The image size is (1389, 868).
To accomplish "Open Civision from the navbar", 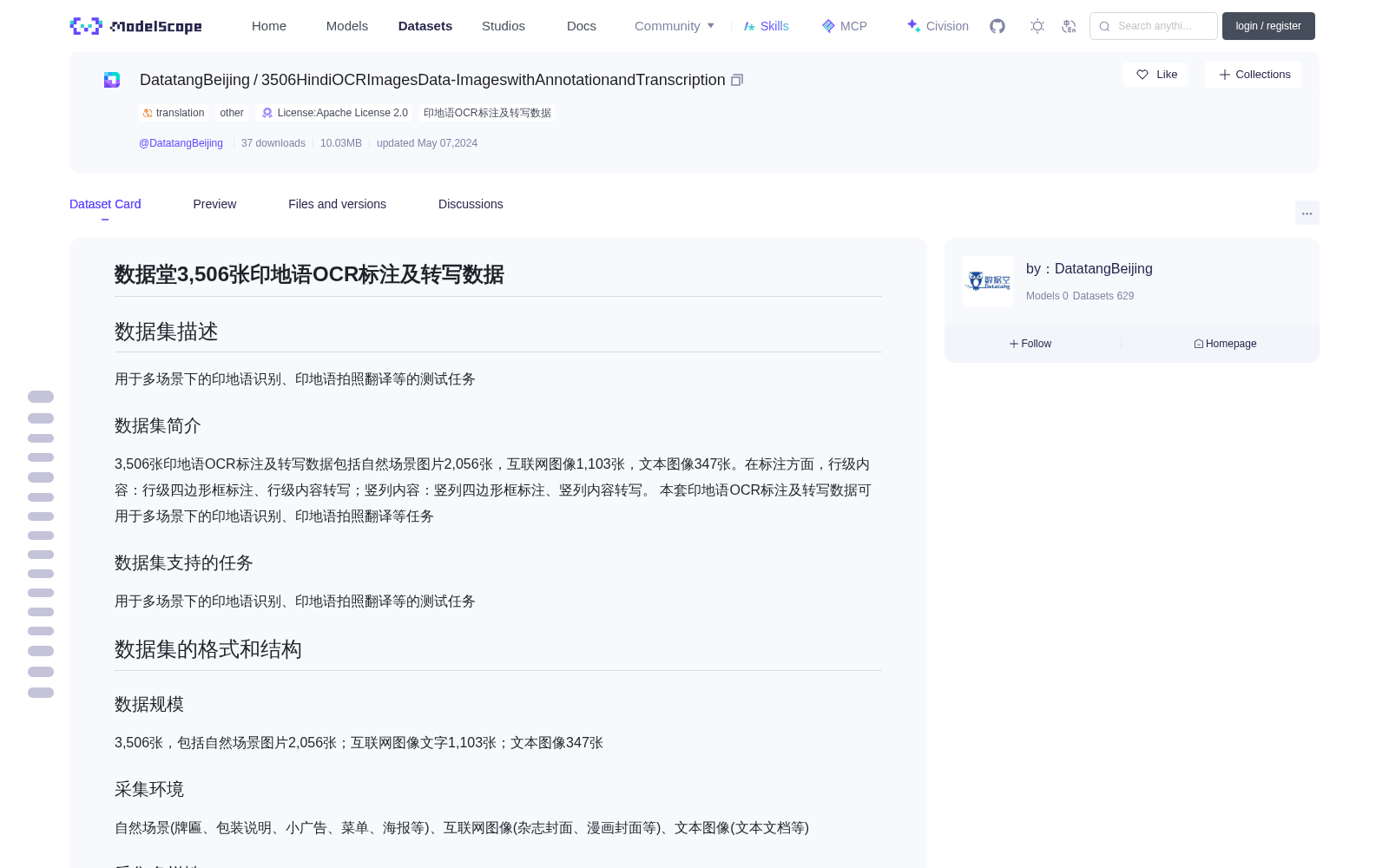I will (938, 26).
